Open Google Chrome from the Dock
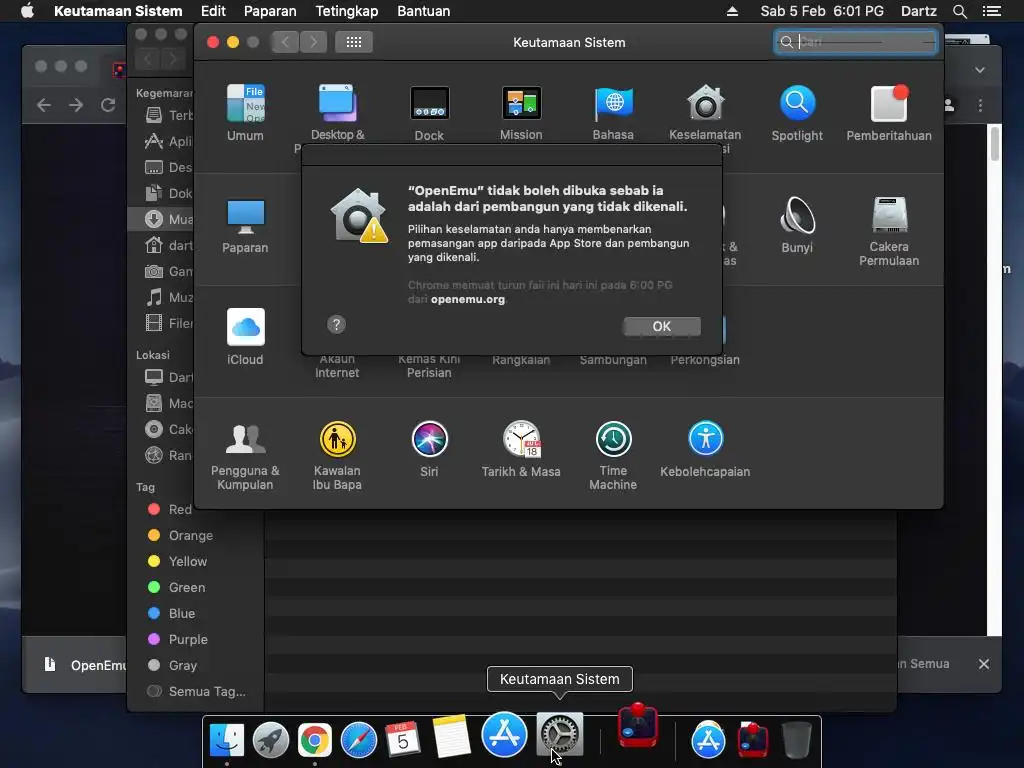The image size is (1024, 768). point(315,740)
